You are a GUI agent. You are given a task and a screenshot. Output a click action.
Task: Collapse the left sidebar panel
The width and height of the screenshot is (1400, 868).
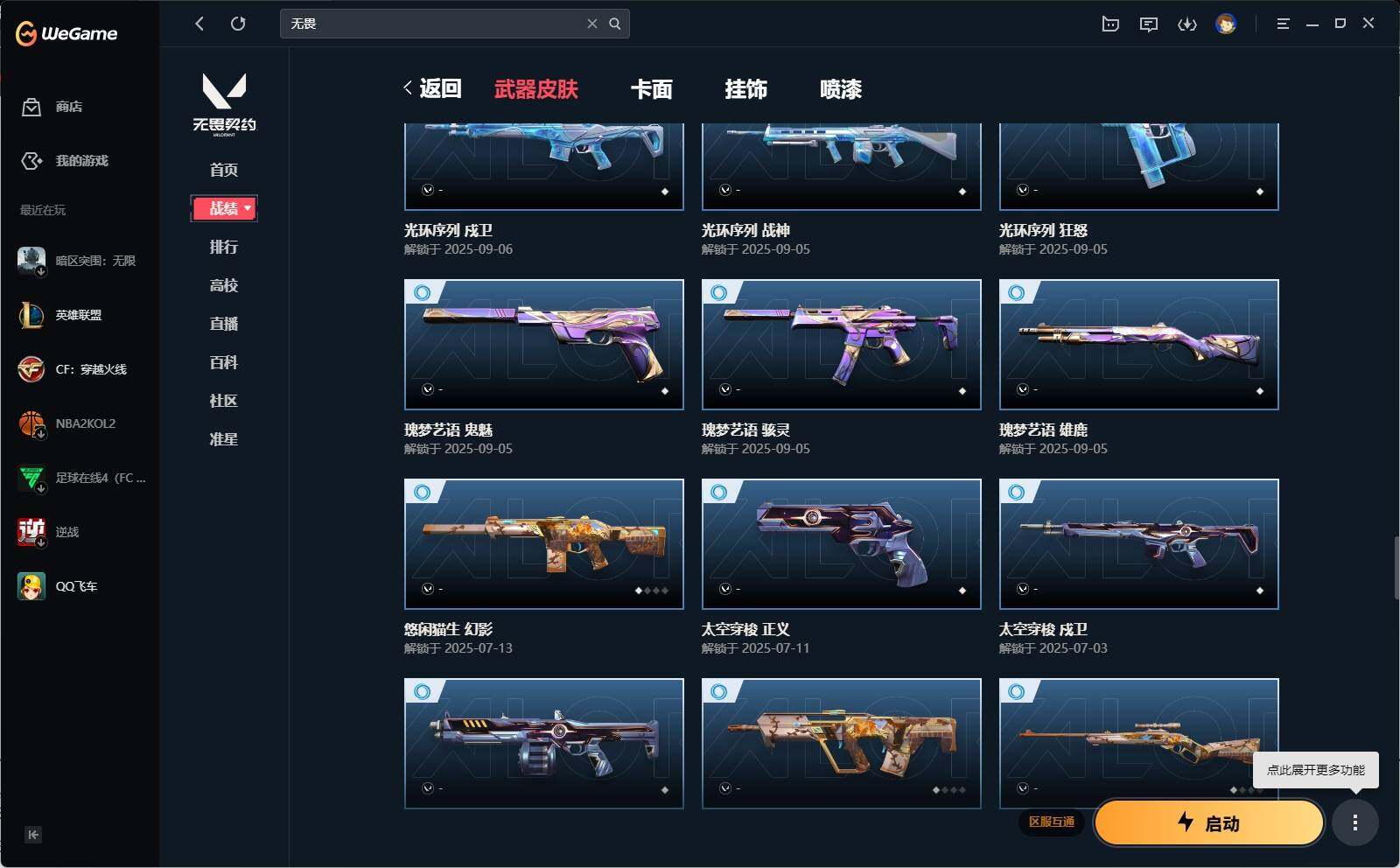point(32,834)
